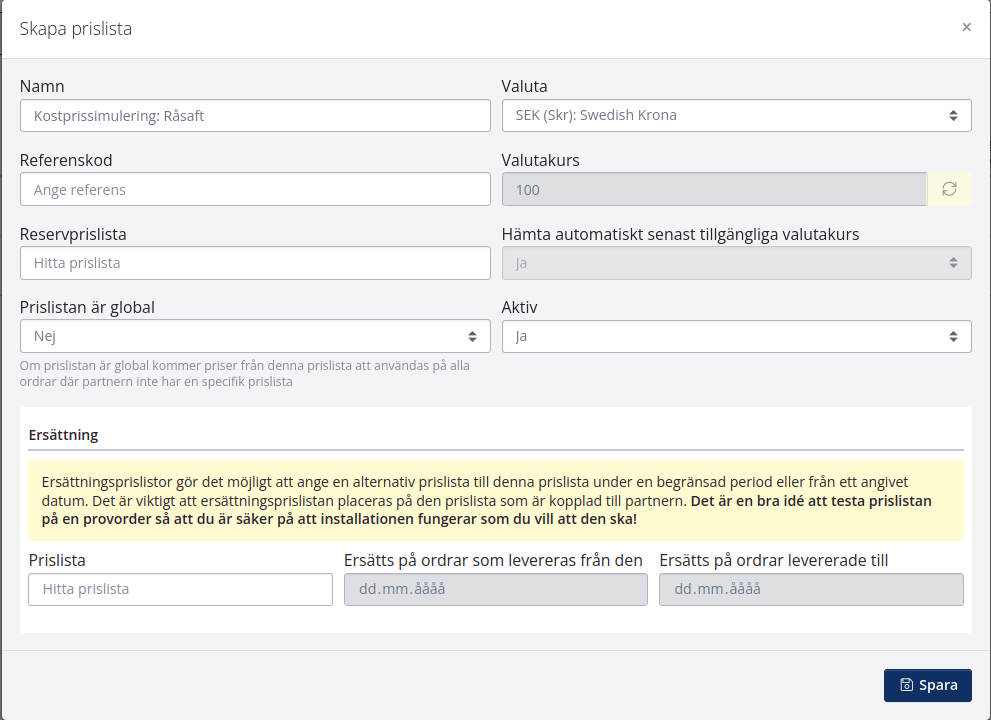991x720 pixels.
Task: Click the Reservprislista search field
Action: [255, 263]
